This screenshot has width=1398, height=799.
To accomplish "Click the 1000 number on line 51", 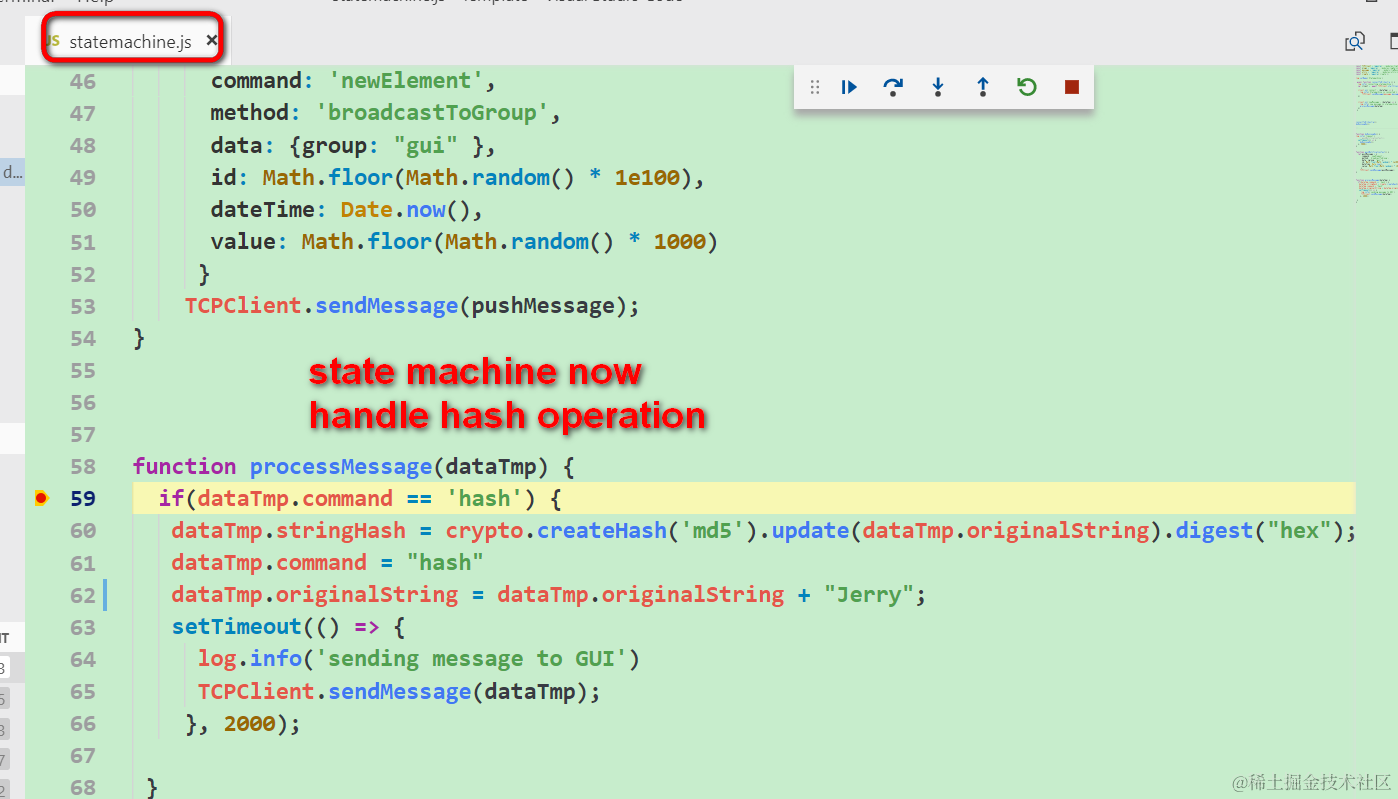I will (680, 241).
